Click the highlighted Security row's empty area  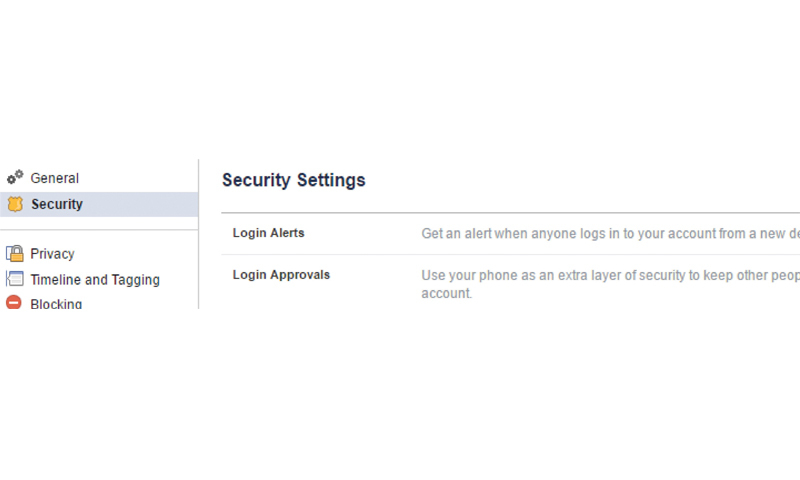tap(140, 205)
